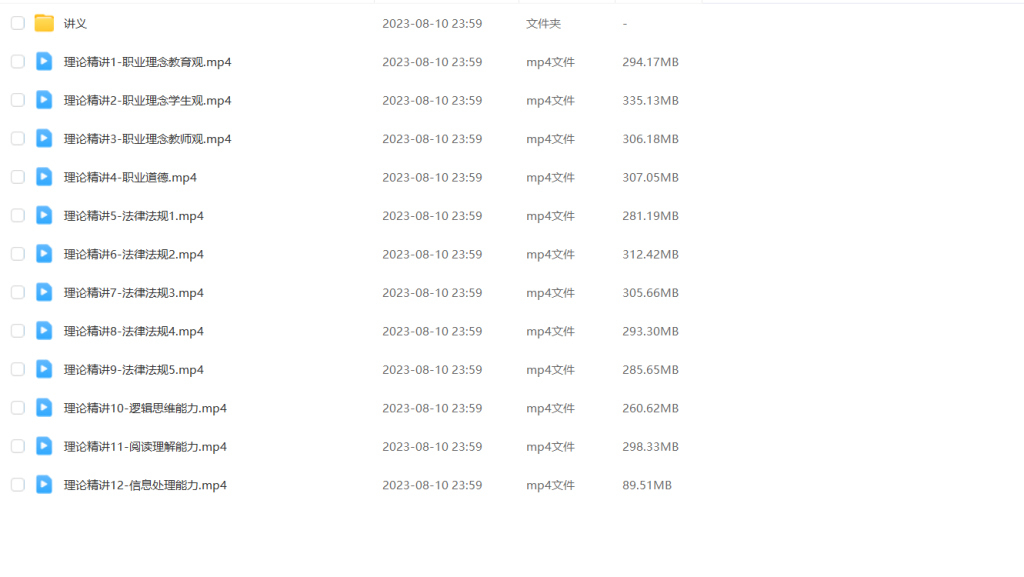Open file name 理论精讲1-职业理念教育观.mp4
Image resolution: width=1024 pixels, height=577 pixels.
coord(148,62)
